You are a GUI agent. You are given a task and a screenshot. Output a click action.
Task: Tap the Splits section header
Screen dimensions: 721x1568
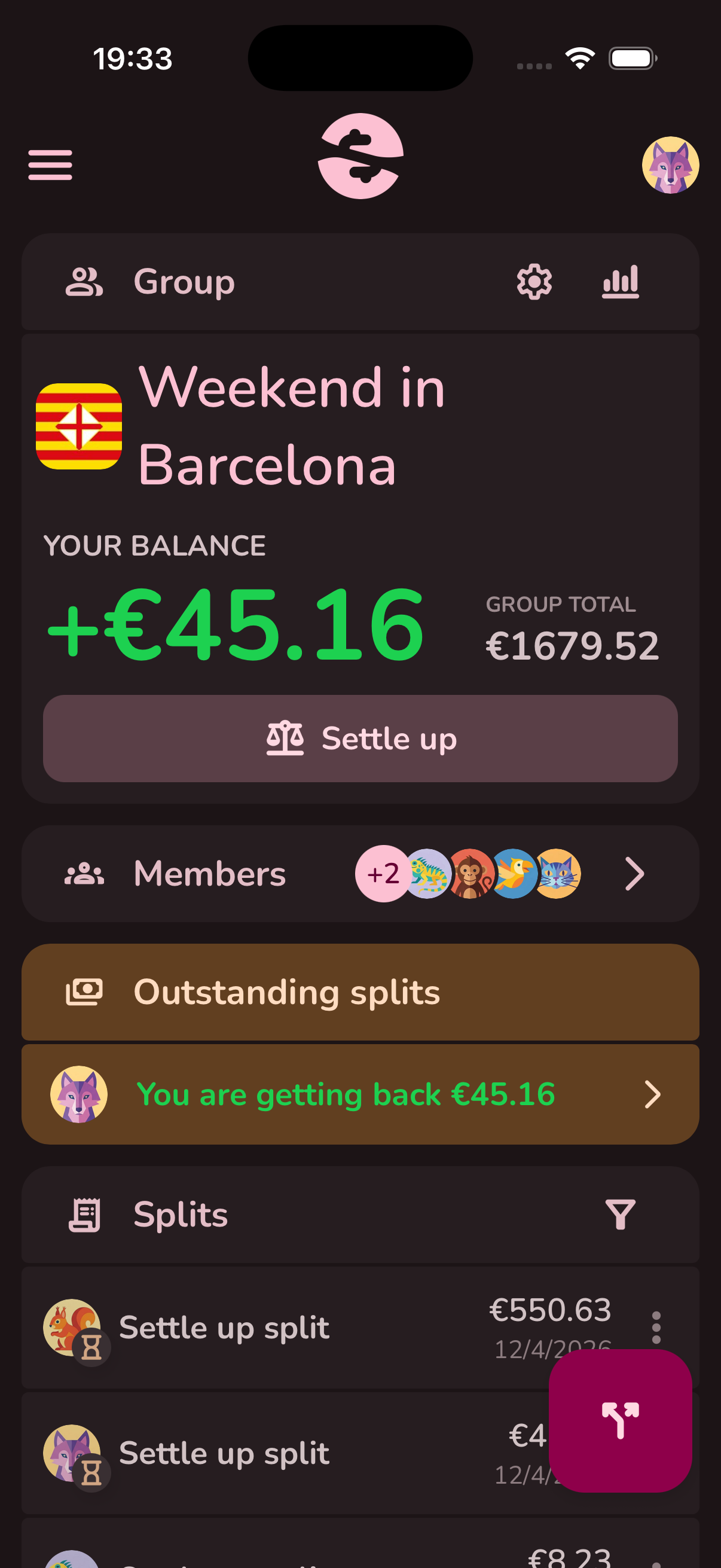tap(180, 1215)
